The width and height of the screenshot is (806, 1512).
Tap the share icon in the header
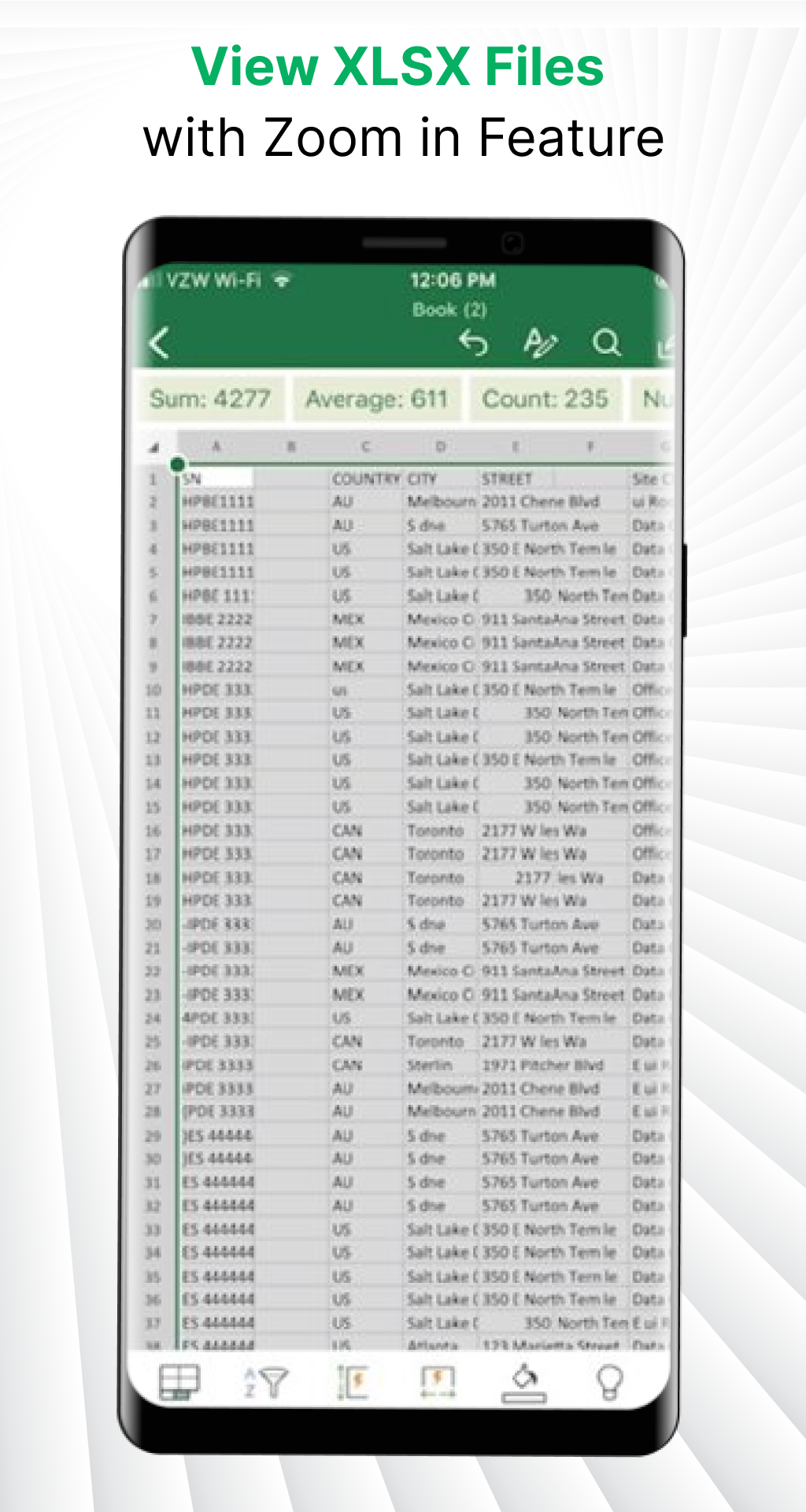[666, 345]
